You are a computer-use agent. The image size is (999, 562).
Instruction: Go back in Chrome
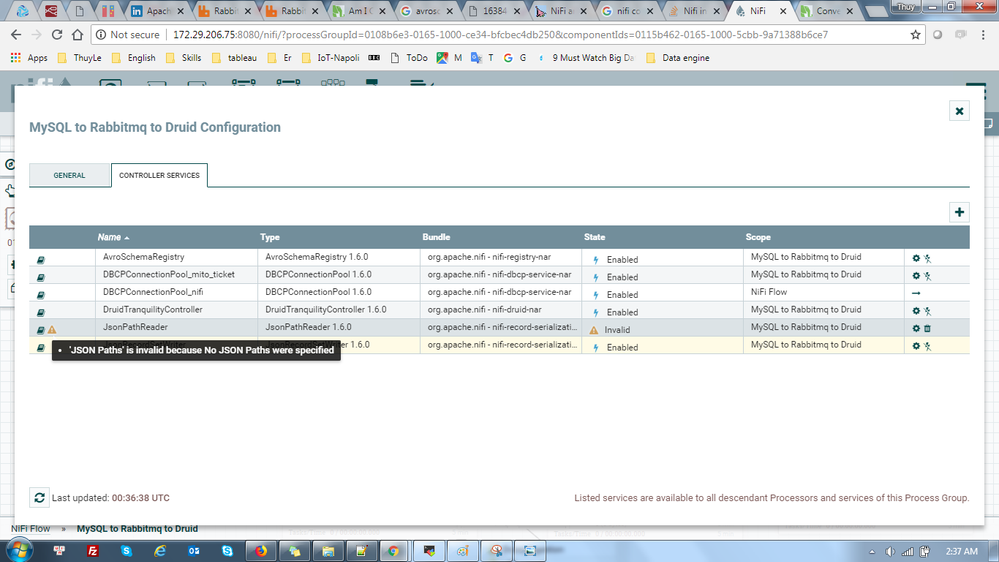click(16, 35)
